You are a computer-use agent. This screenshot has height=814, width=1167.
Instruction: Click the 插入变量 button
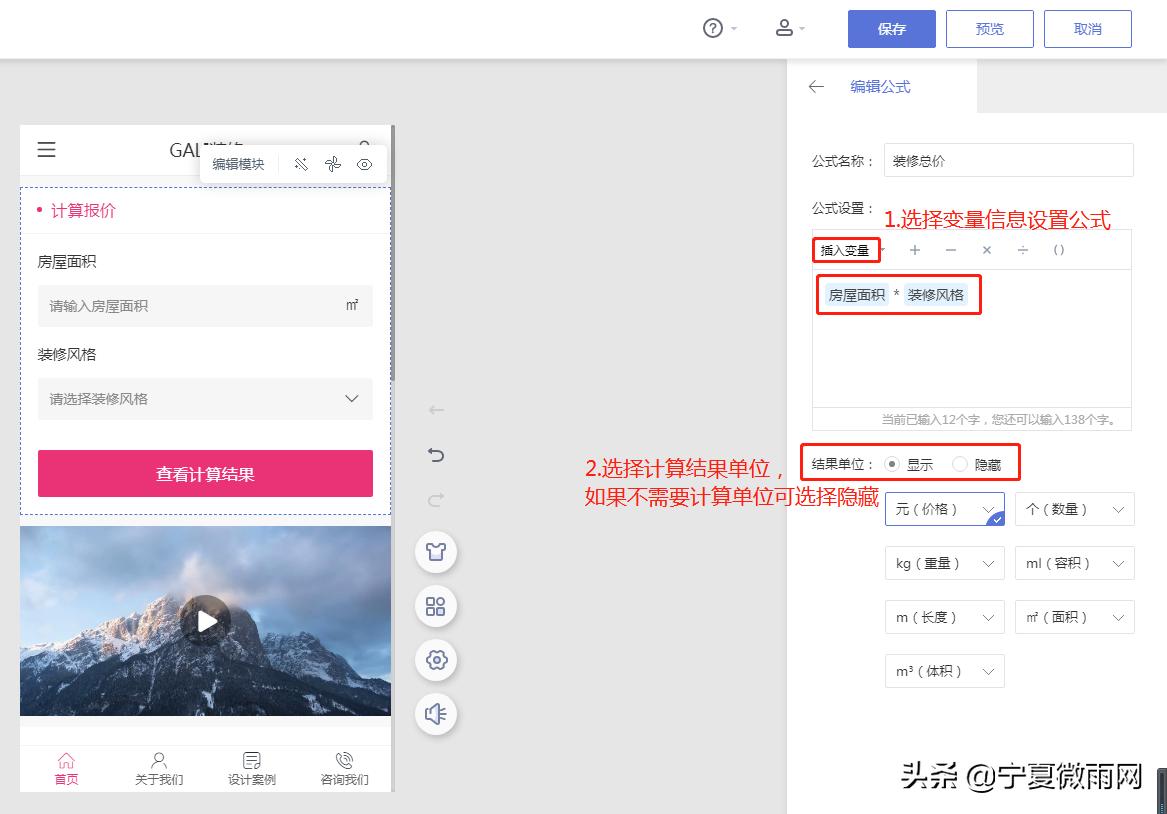point(845,251)
